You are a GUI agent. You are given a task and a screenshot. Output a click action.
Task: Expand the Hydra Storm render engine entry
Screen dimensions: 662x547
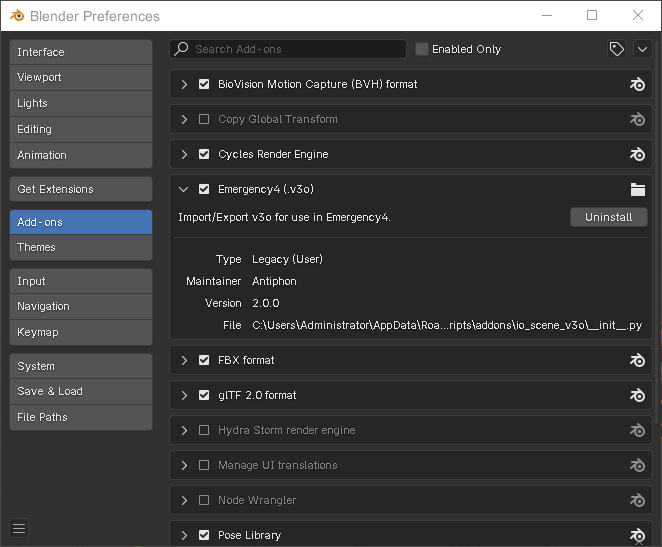coord(184,430)
